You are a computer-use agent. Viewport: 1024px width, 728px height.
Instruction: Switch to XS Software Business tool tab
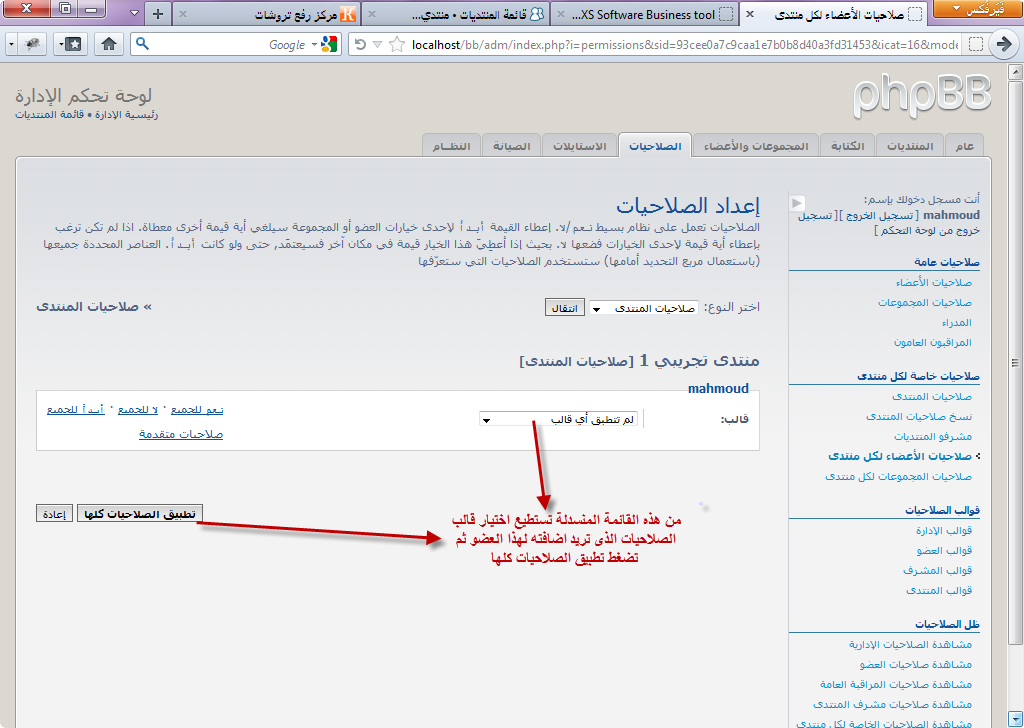[645, 14]
